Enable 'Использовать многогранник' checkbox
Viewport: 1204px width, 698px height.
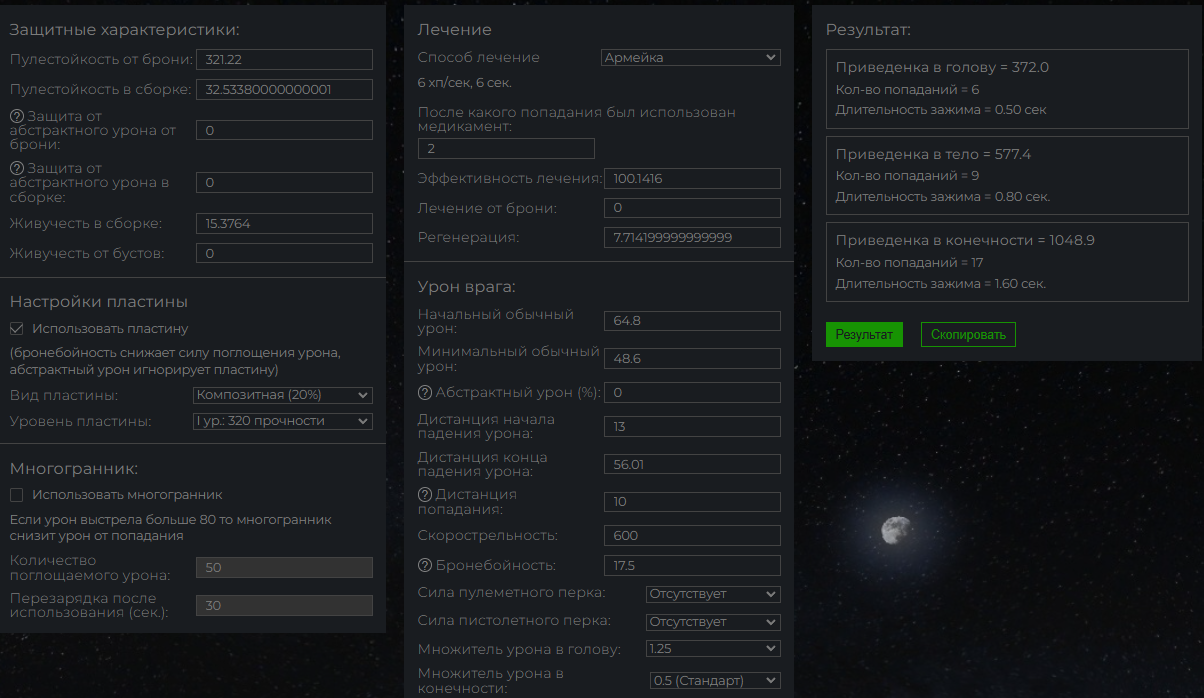[17, 495]
